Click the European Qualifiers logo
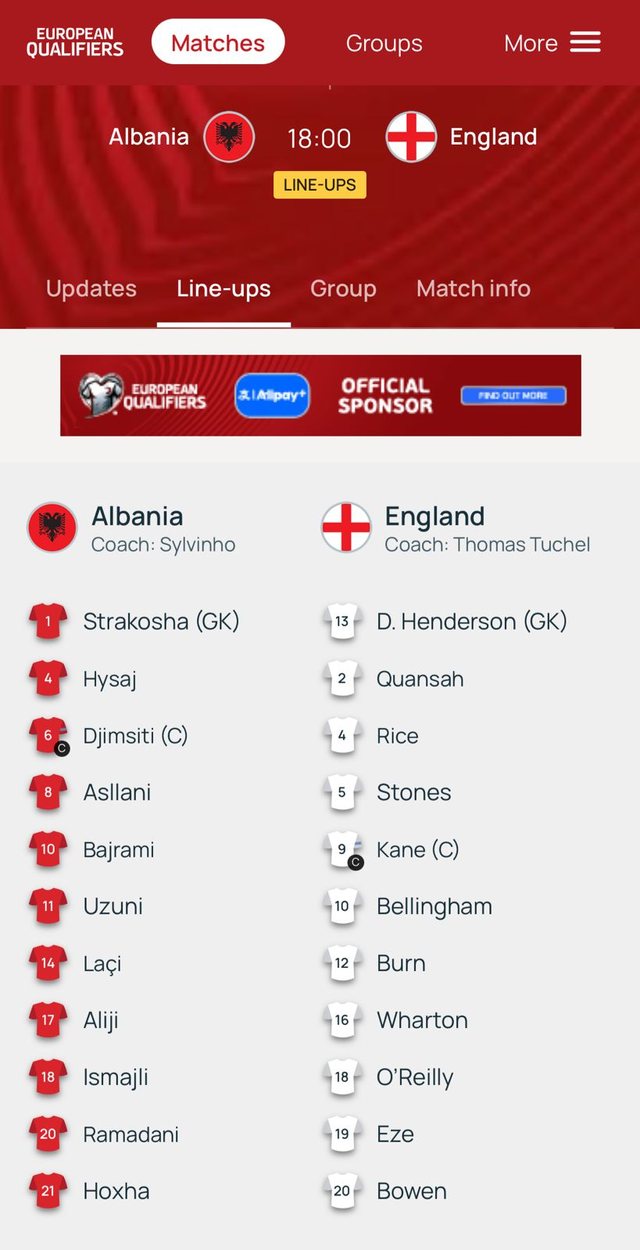The width and height of the screenshot is (640, 1250). 75,42
